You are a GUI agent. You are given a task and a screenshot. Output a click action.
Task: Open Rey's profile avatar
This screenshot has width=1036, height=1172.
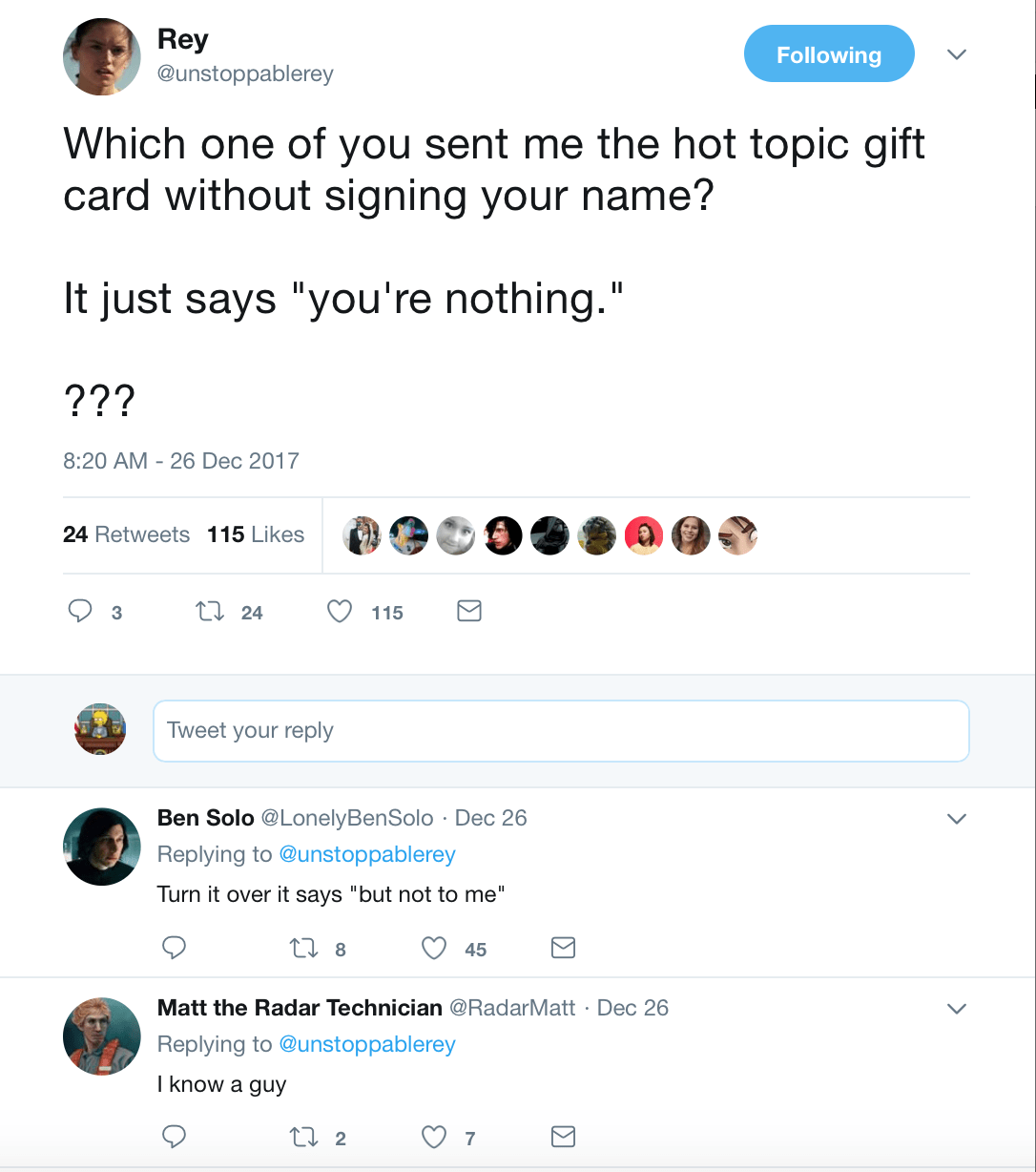pyautogui.click(x=101, y=56)
